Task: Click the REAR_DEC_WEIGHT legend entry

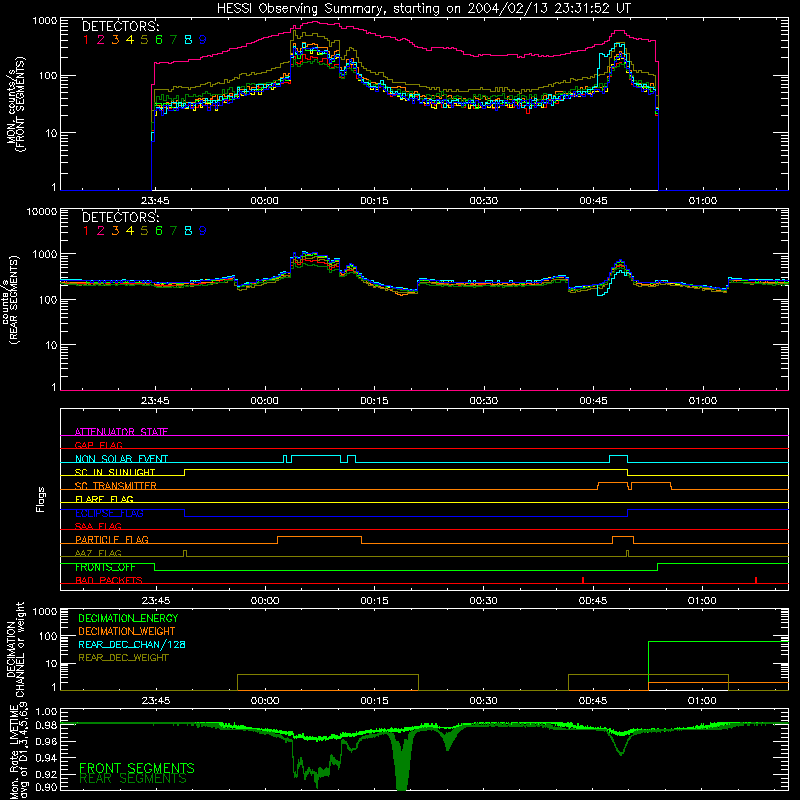Action: (123, 658)
